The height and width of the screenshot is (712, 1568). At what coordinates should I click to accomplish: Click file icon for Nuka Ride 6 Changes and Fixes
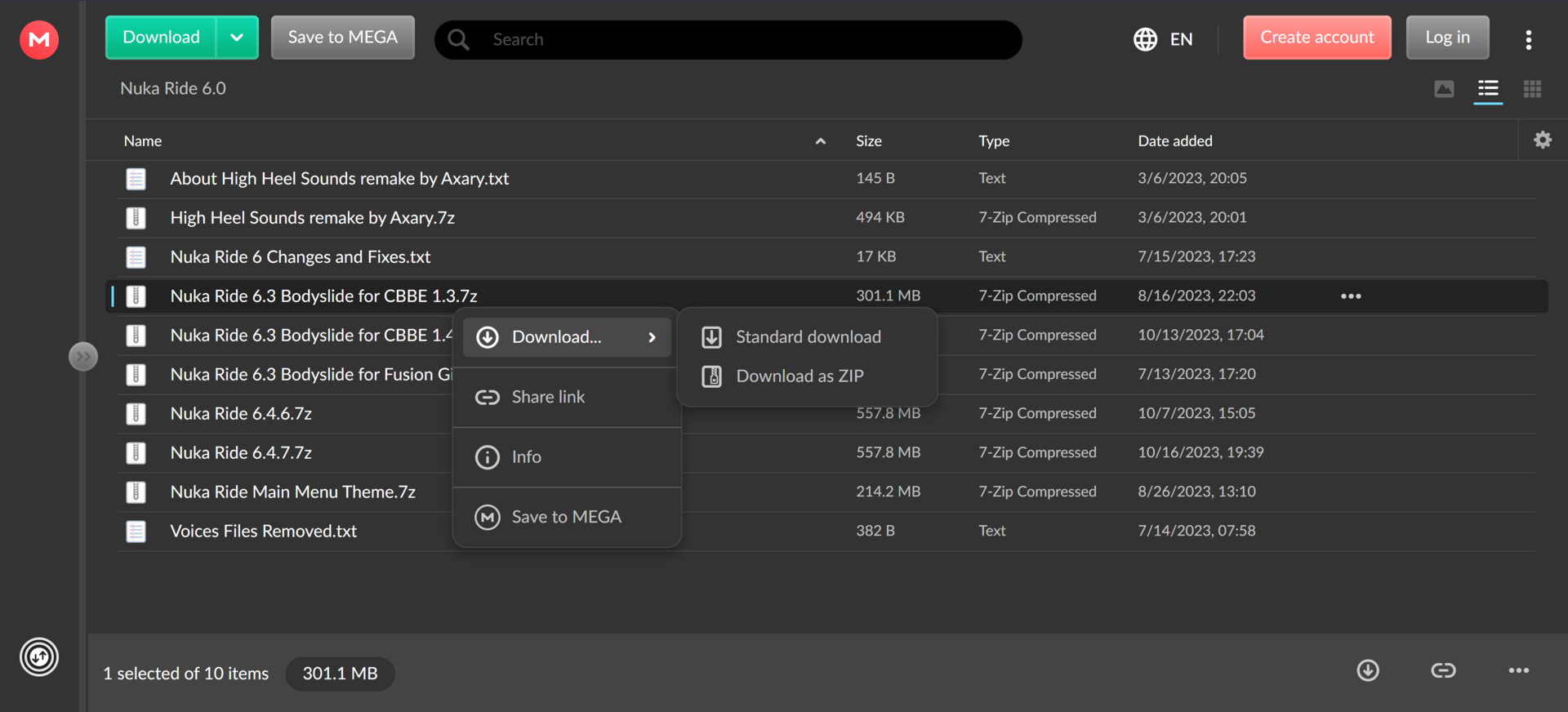(x=136, y=257)
